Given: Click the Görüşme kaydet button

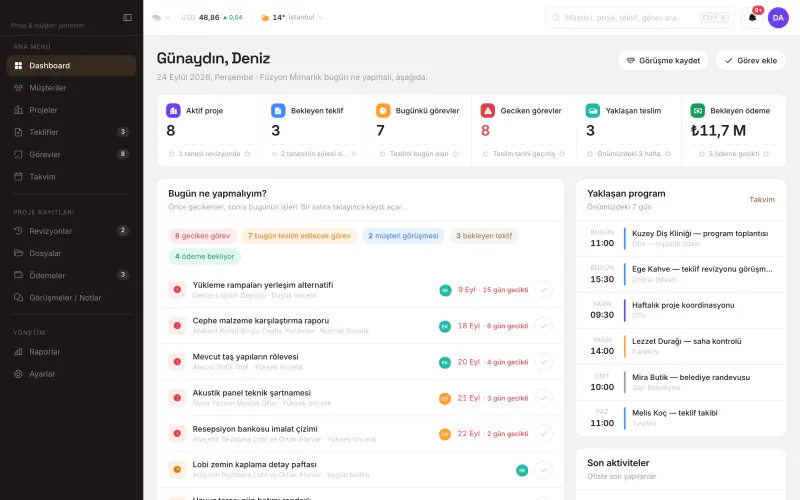Looking at the screenshot, I should 663,60.
